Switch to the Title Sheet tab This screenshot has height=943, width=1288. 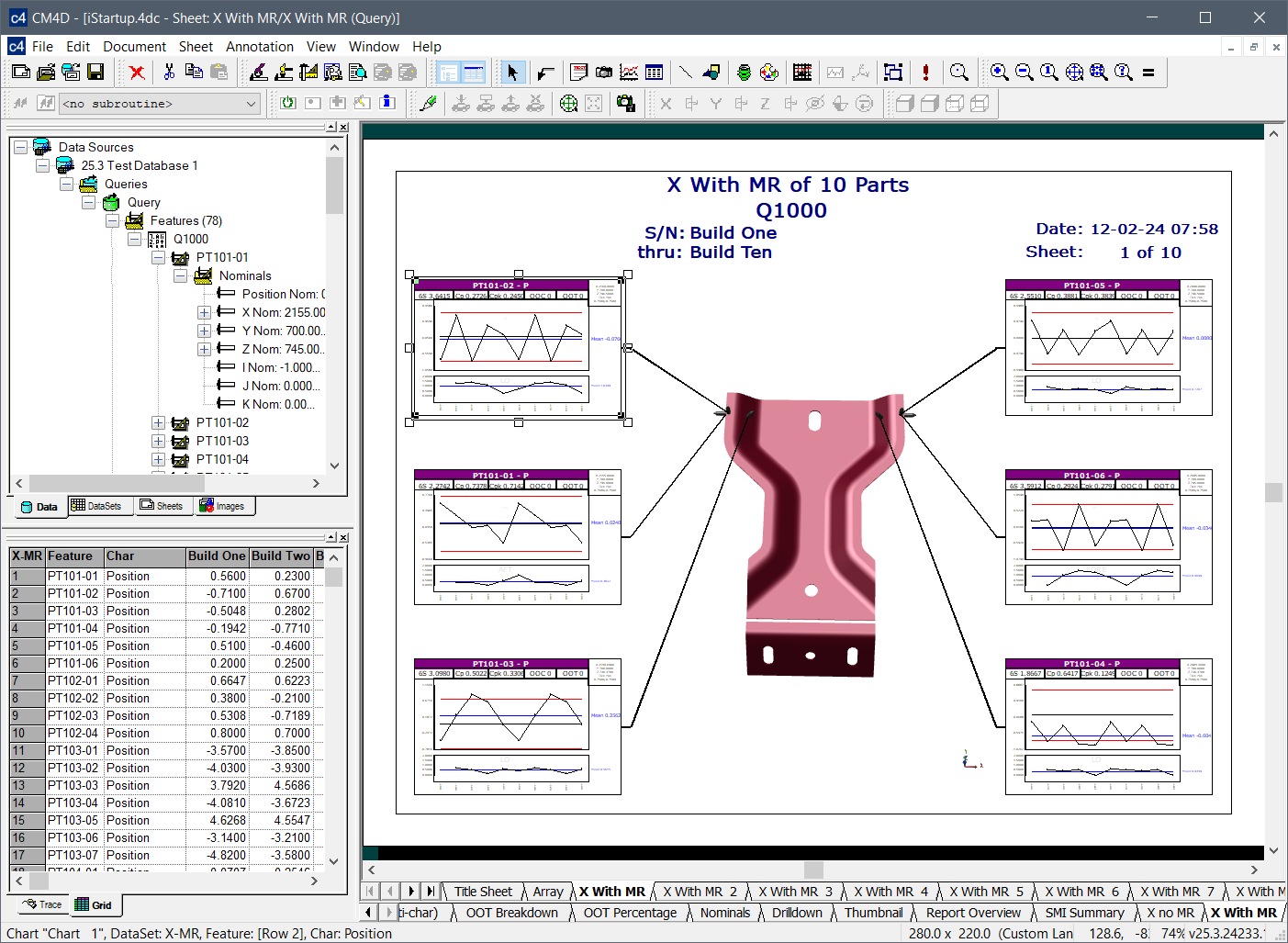[483, 891]
